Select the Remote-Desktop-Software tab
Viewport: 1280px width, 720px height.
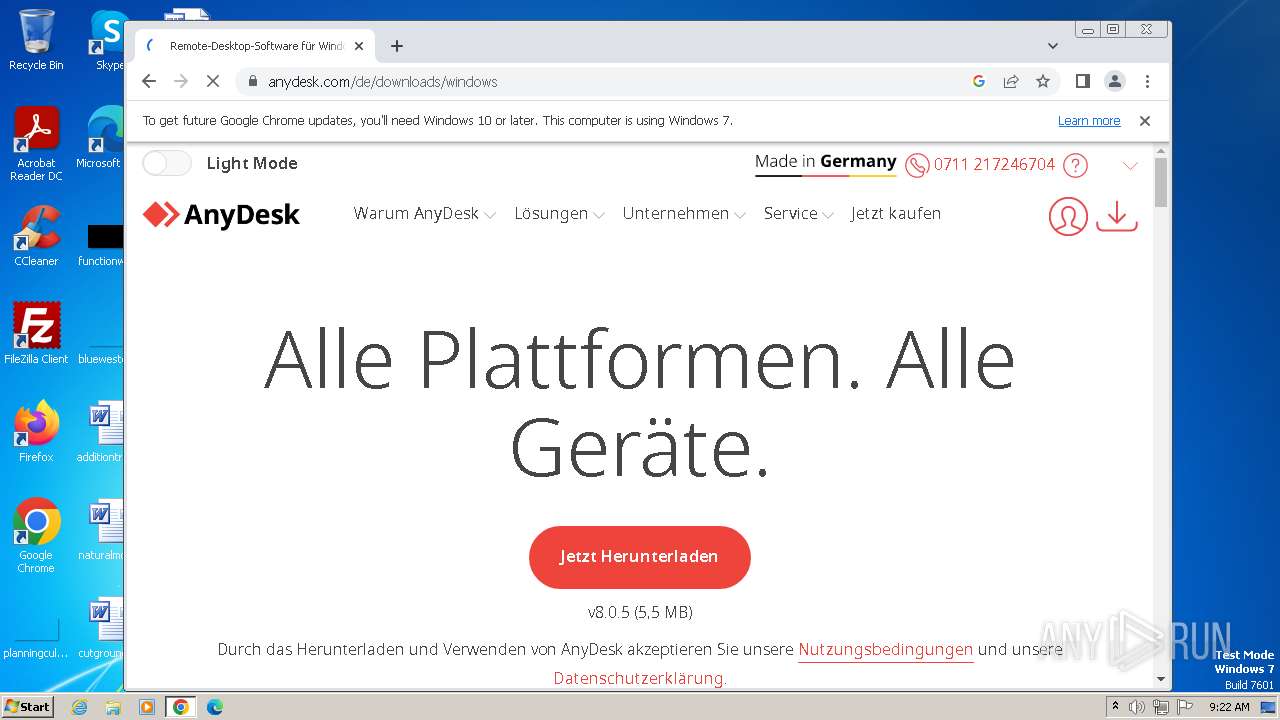tap(255, 46)
